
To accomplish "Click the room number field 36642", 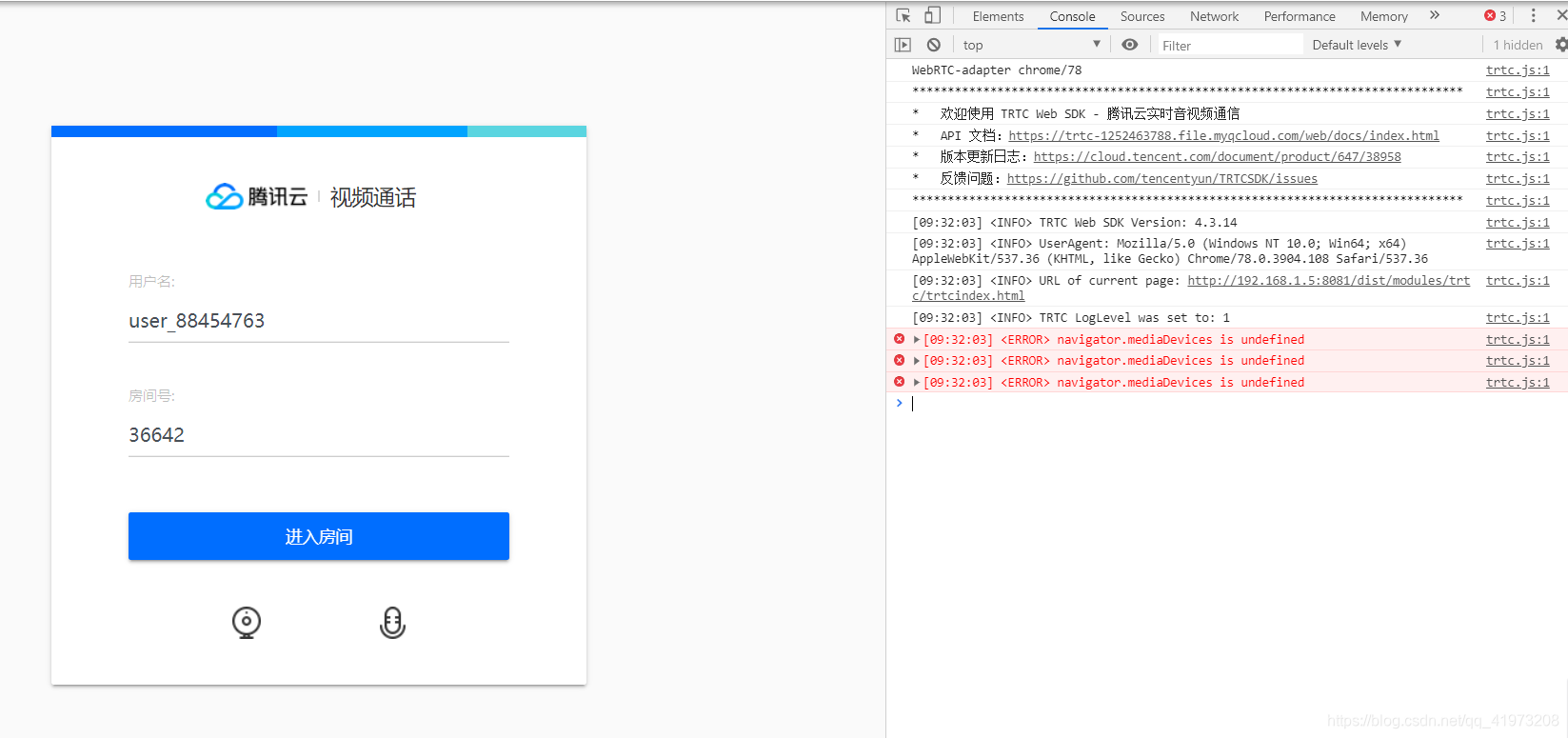I will pos(319,435).
